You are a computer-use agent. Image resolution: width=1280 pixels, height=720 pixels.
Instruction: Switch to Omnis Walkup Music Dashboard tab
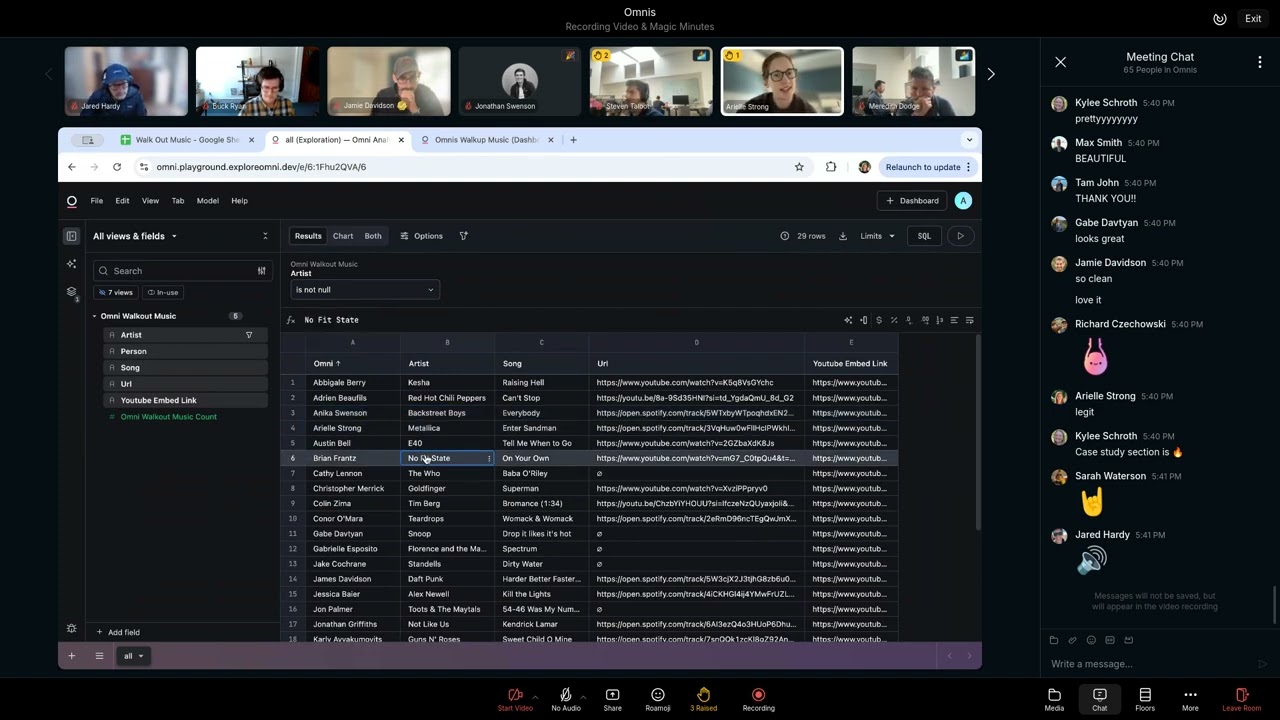[x=485, y=140]
